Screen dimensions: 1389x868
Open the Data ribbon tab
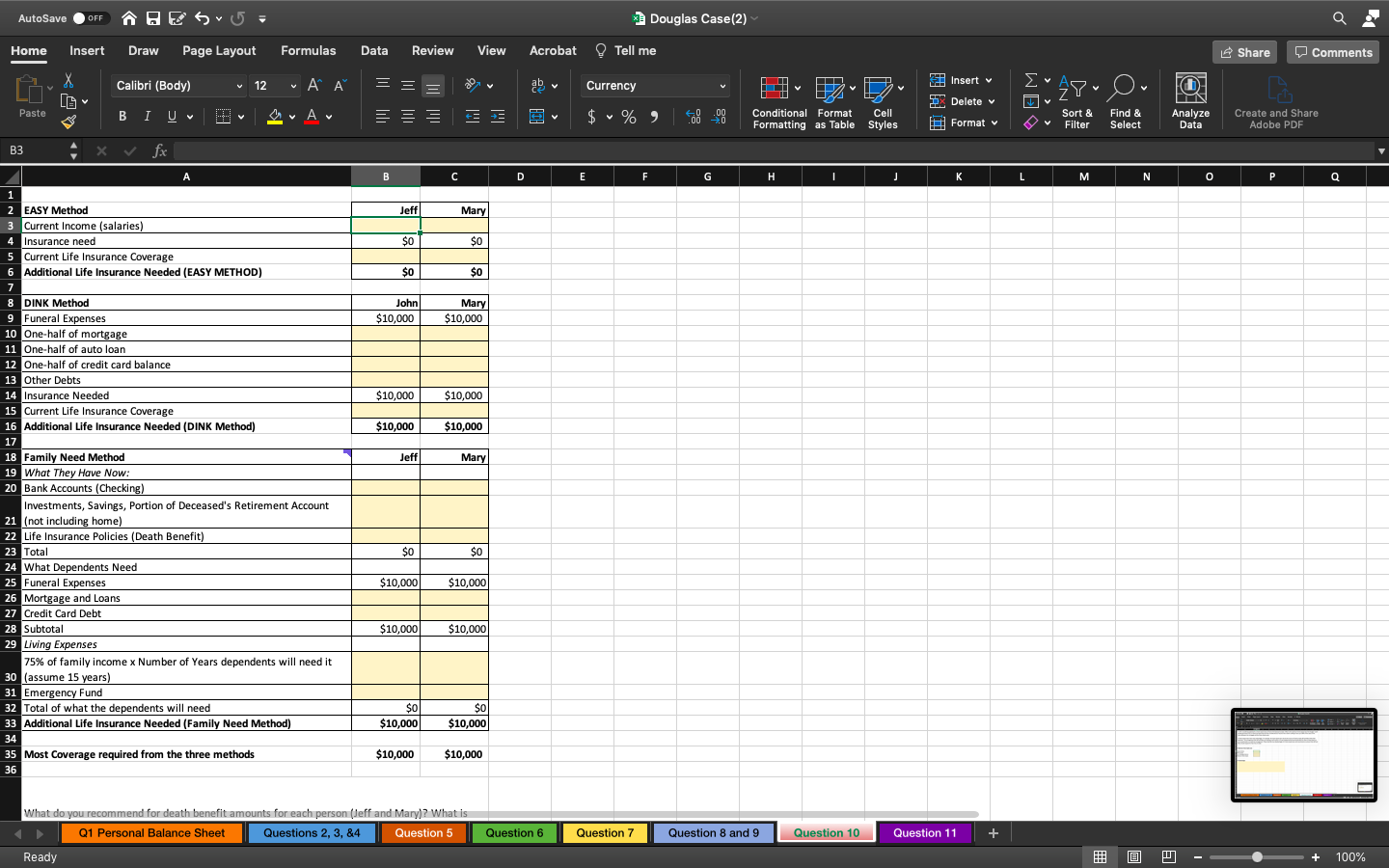pyautogui.click(x=374, y=50)
